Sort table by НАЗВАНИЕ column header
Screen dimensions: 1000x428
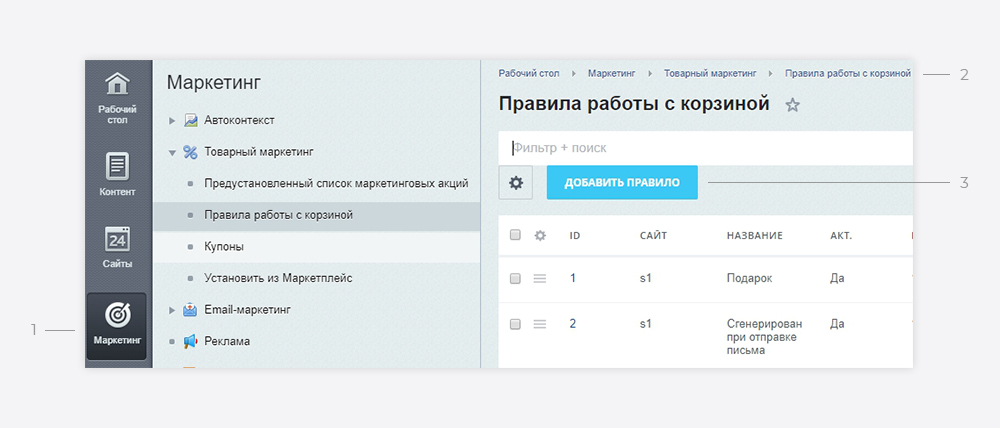754,235
